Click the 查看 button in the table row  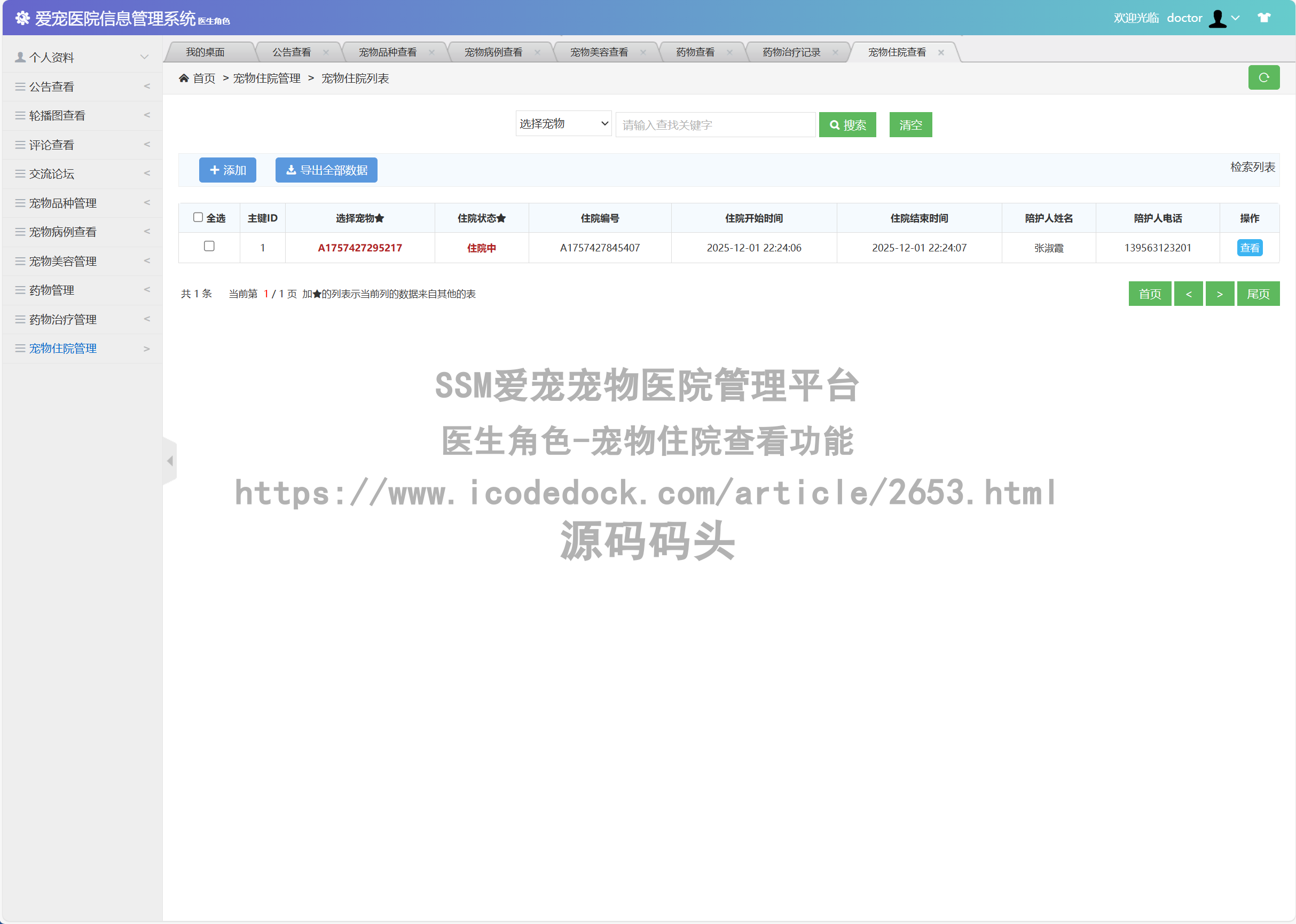coord(1250,248)
